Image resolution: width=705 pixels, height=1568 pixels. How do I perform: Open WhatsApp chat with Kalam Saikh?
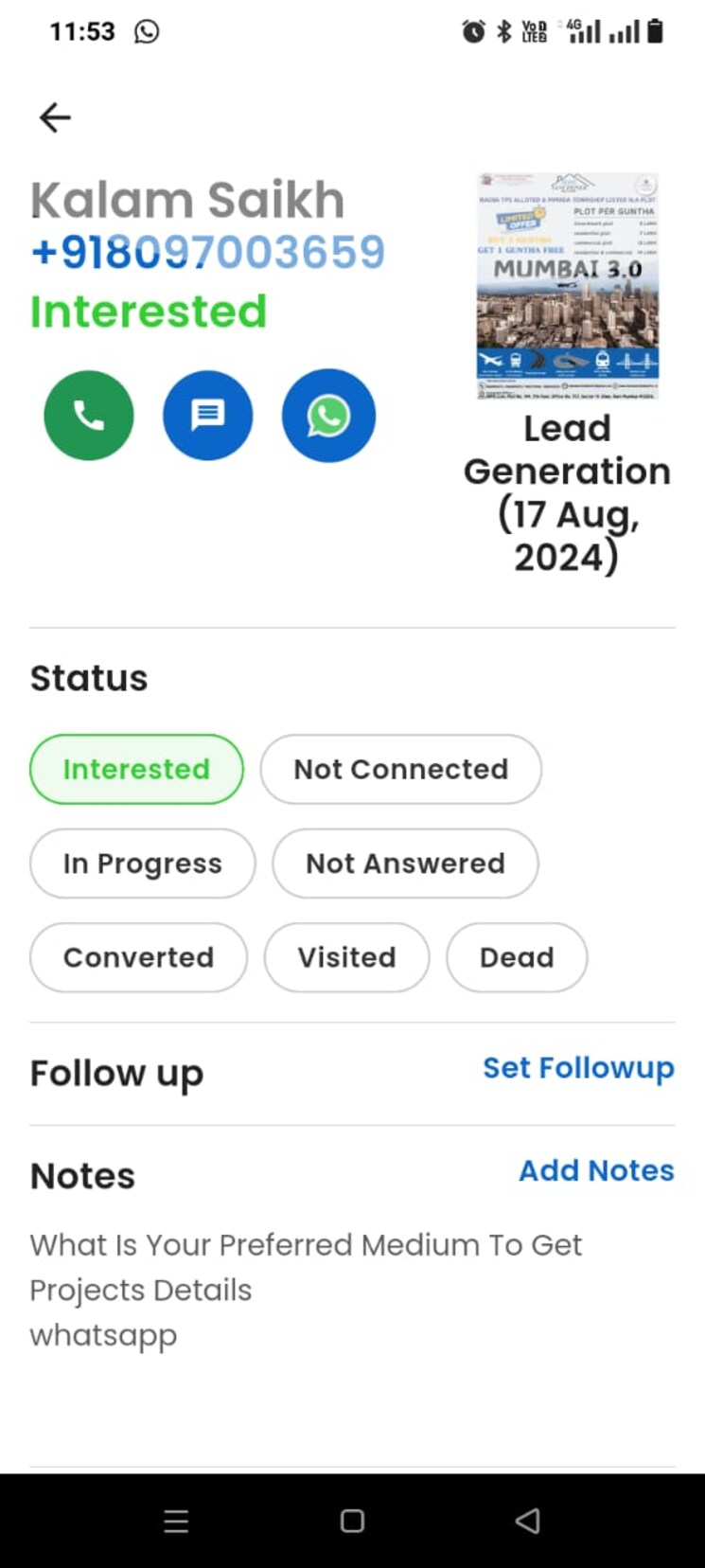(x=328, y=416)
